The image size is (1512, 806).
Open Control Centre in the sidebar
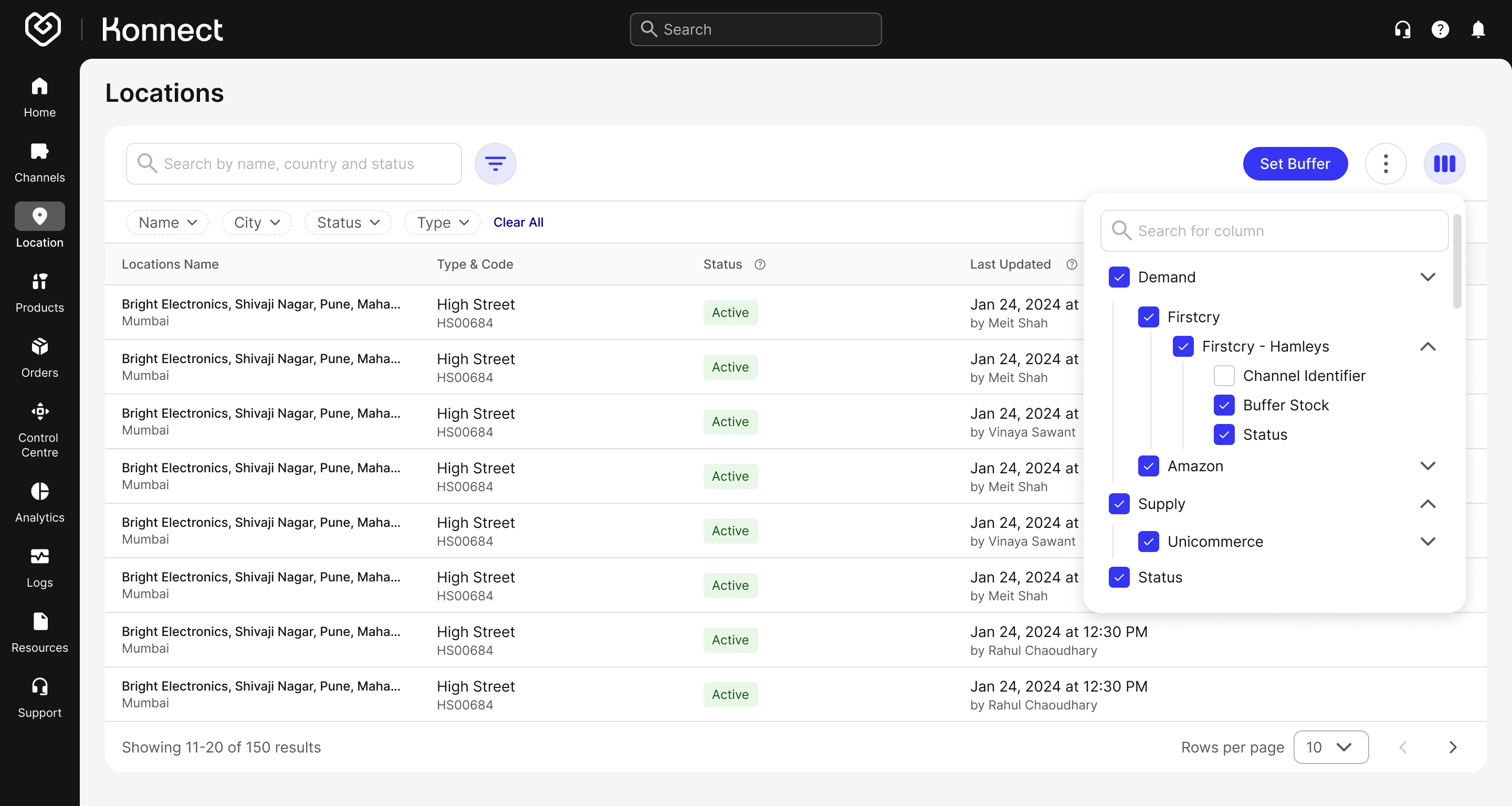click(39, 430)
